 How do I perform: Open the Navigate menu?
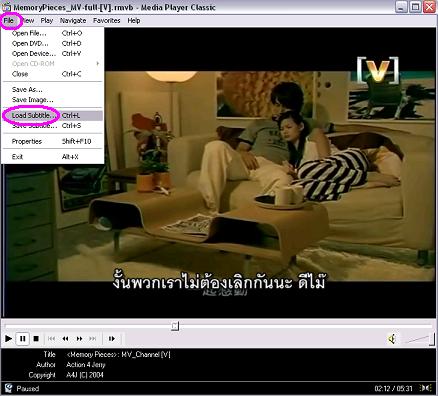73,21
